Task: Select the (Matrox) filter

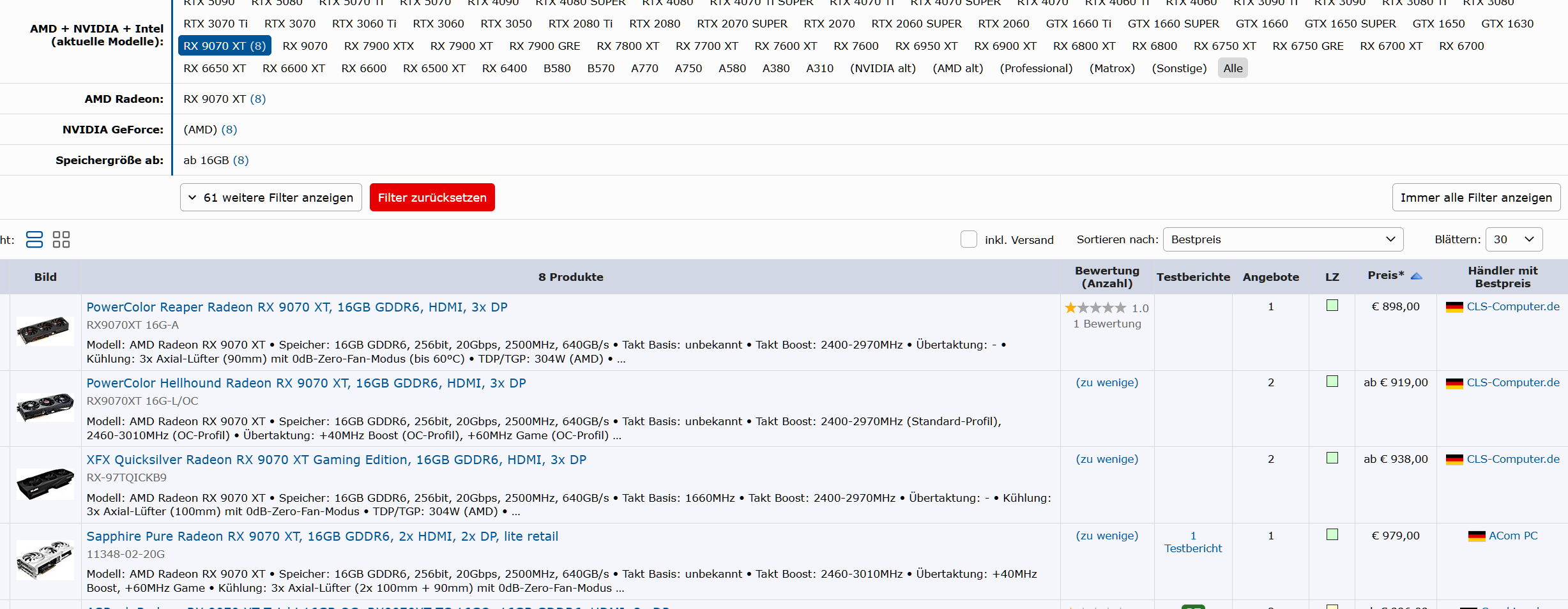Action: point(1113,68)
